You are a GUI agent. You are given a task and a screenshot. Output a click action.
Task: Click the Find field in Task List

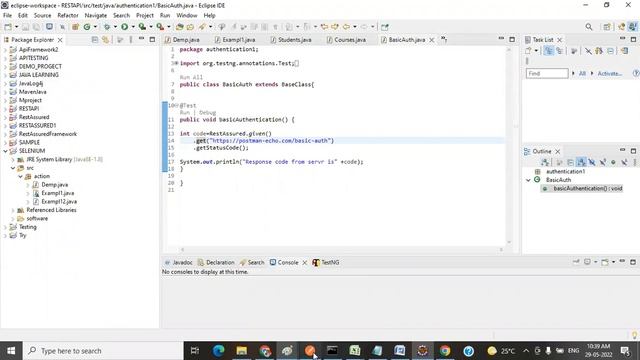pos(547,73)
